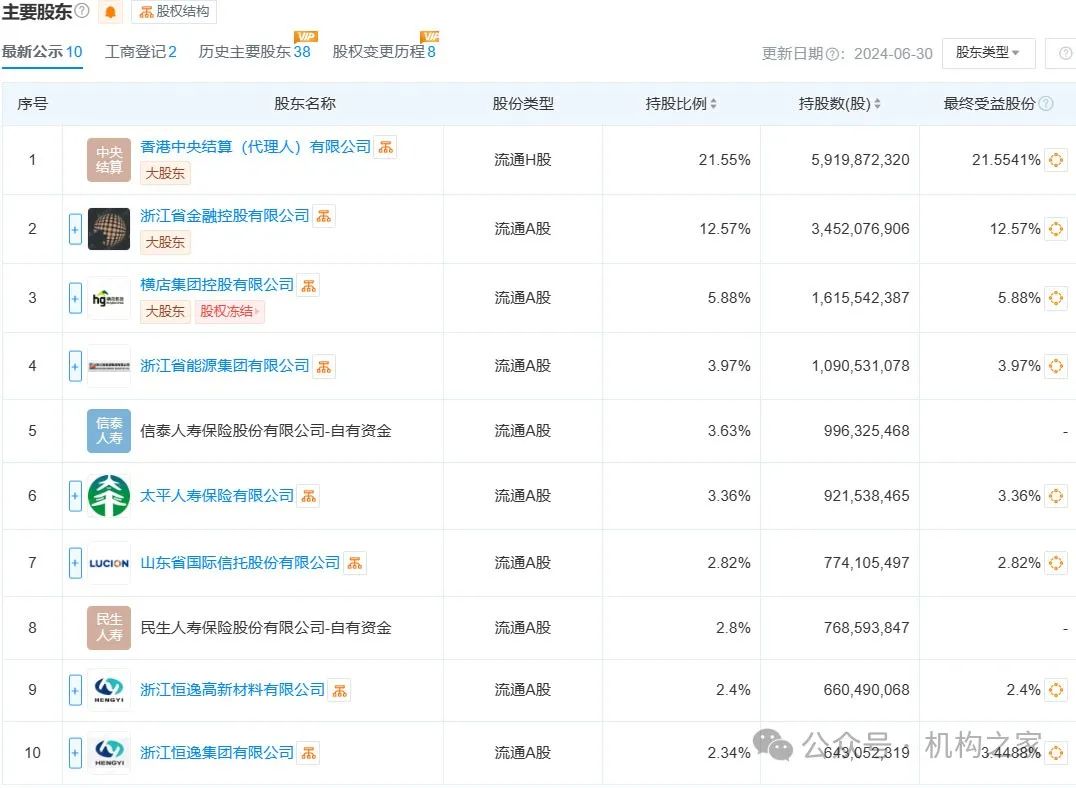Open 浙江省能源集团有限公司 link

(x=224, y=366)
